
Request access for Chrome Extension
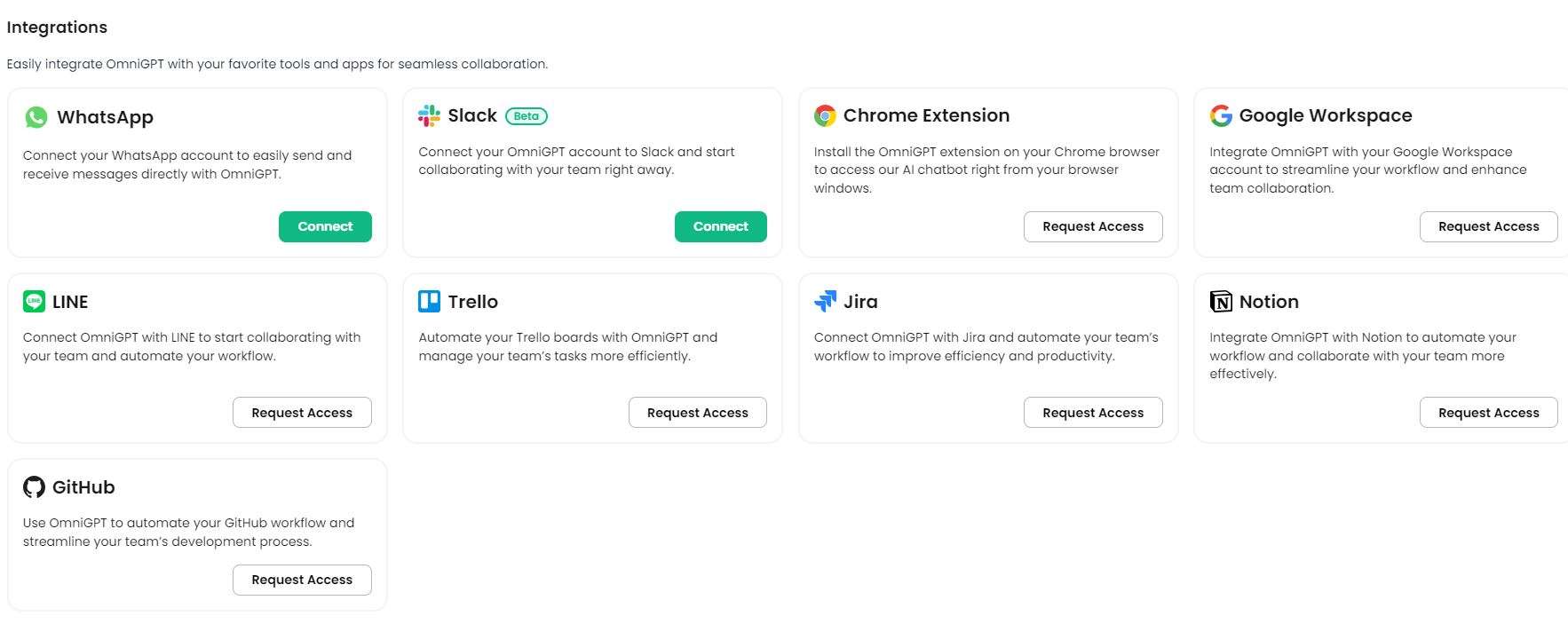[1093, 226]
